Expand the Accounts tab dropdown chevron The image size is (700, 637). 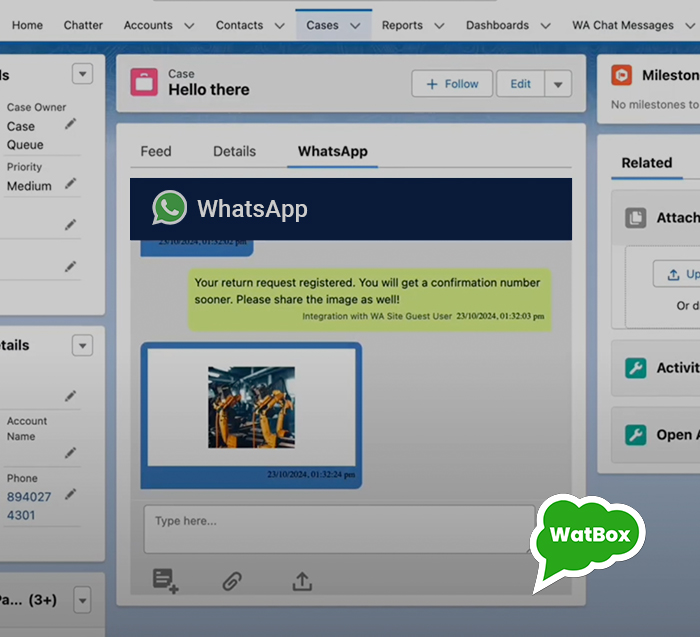pyautogui.click(x=189, y=26)
